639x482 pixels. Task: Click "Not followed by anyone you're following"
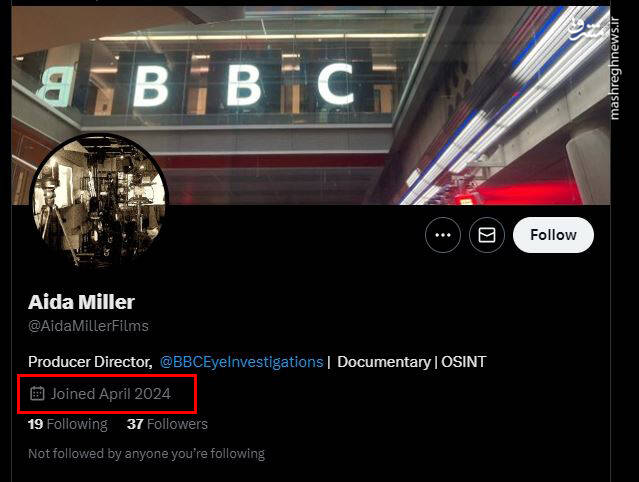click(146, 453)
